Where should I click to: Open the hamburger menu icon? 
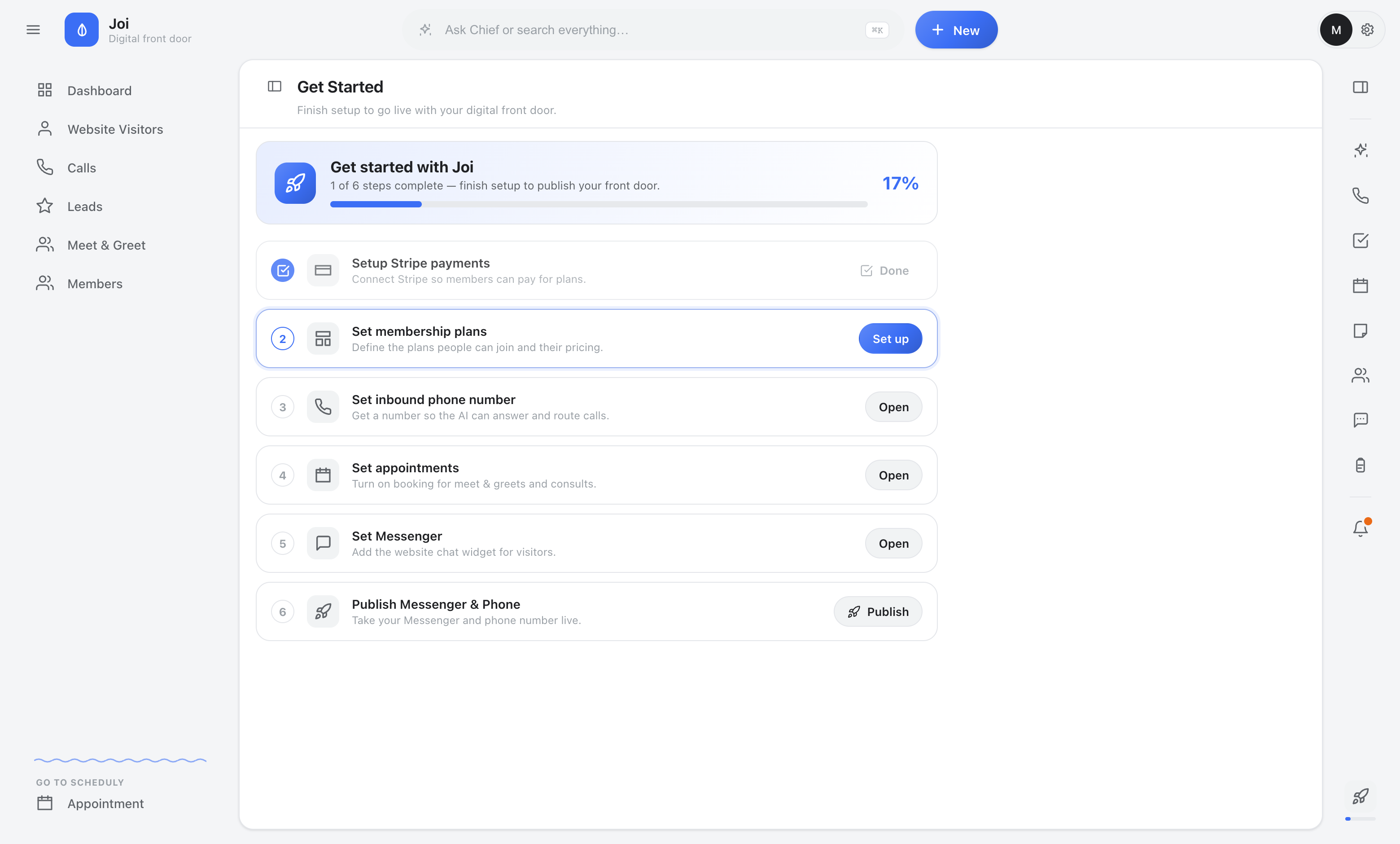click(x=33, y=30)
